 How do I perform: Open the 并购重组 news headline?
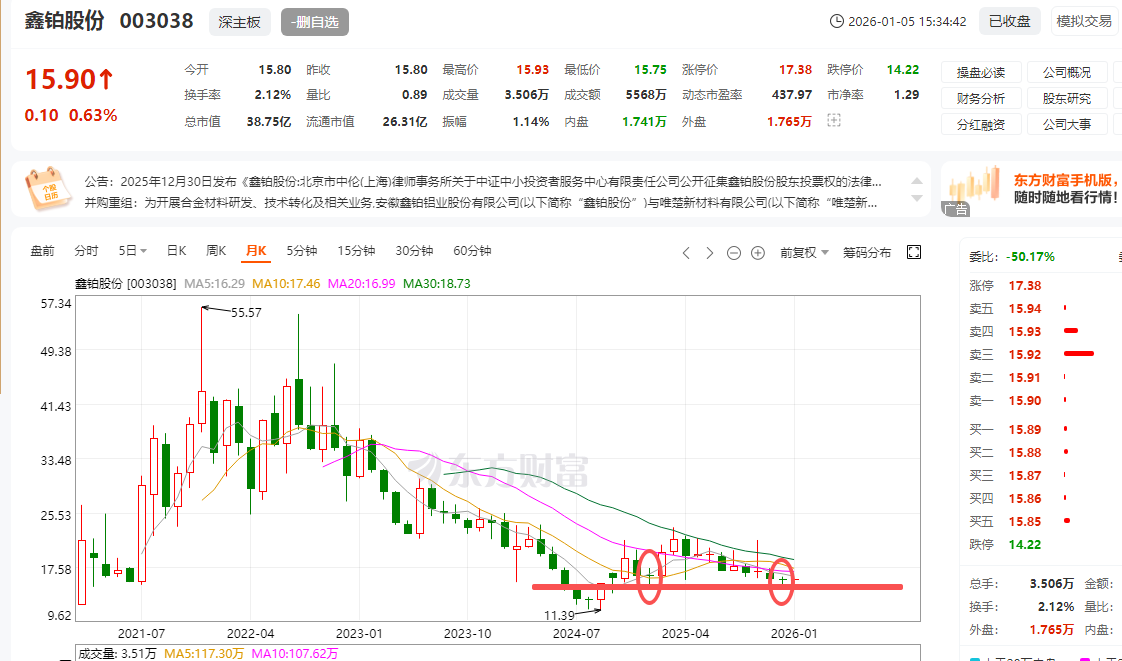pos(481,202)
